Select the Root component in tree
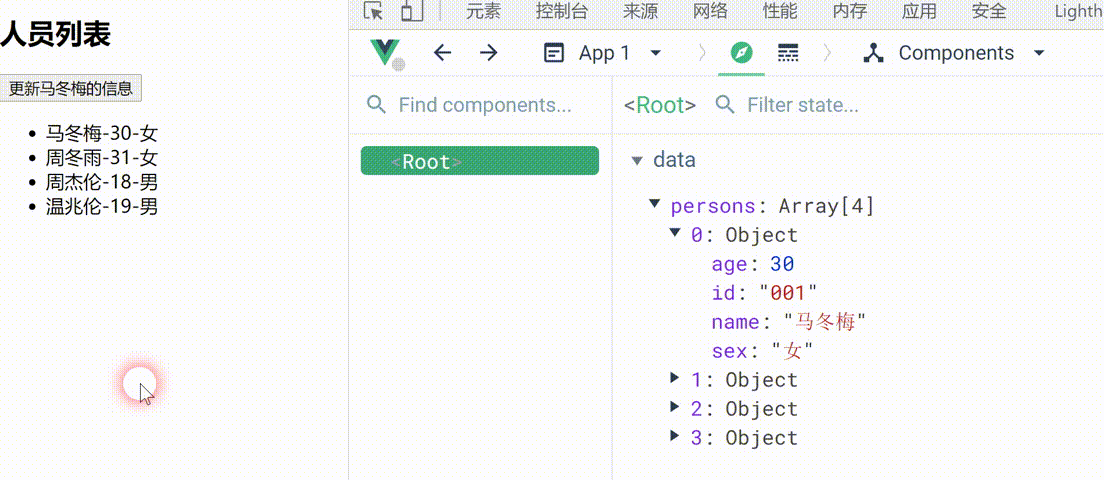This screenshot has height=480, width=1104. [479, 162]
